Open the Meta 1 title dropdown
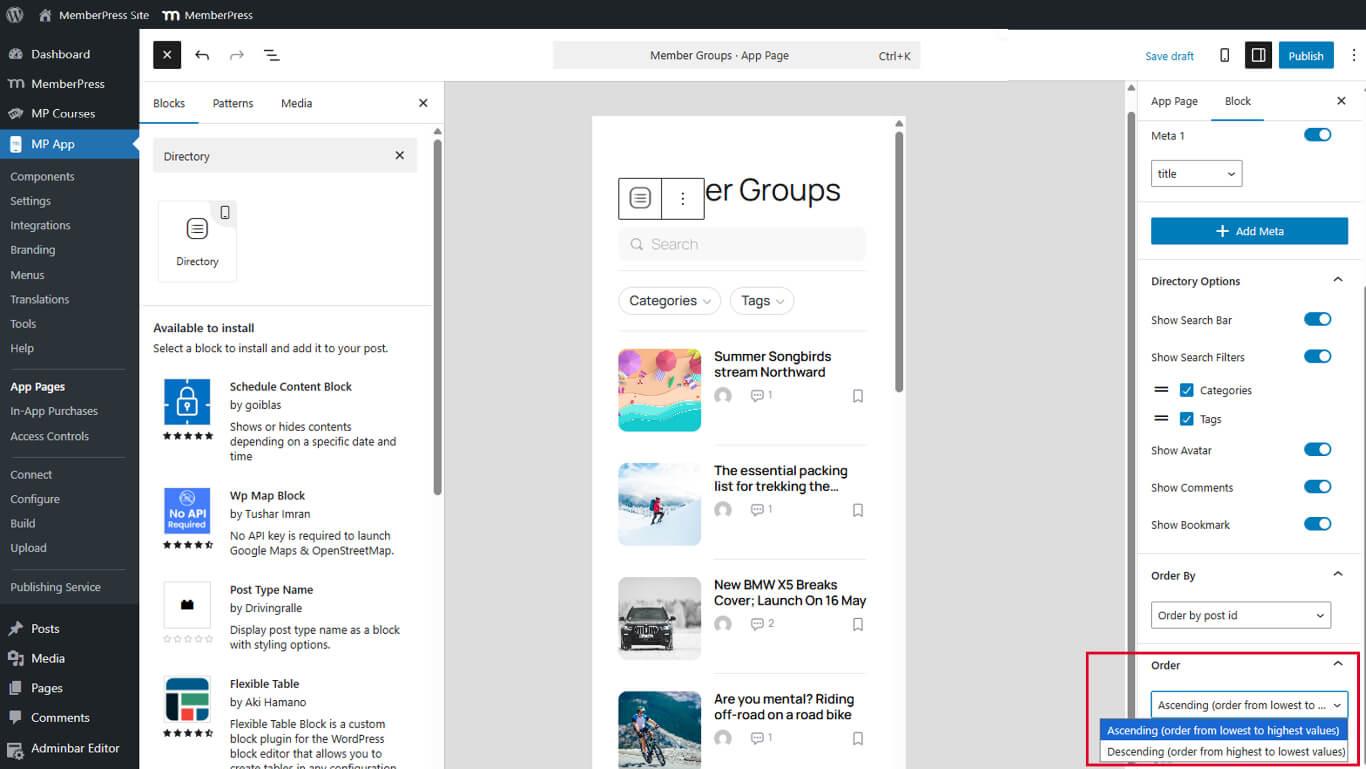Image resolution: width=1366 pixels, height=769 pixels. pyautogui.click(x=1196, y=174)
